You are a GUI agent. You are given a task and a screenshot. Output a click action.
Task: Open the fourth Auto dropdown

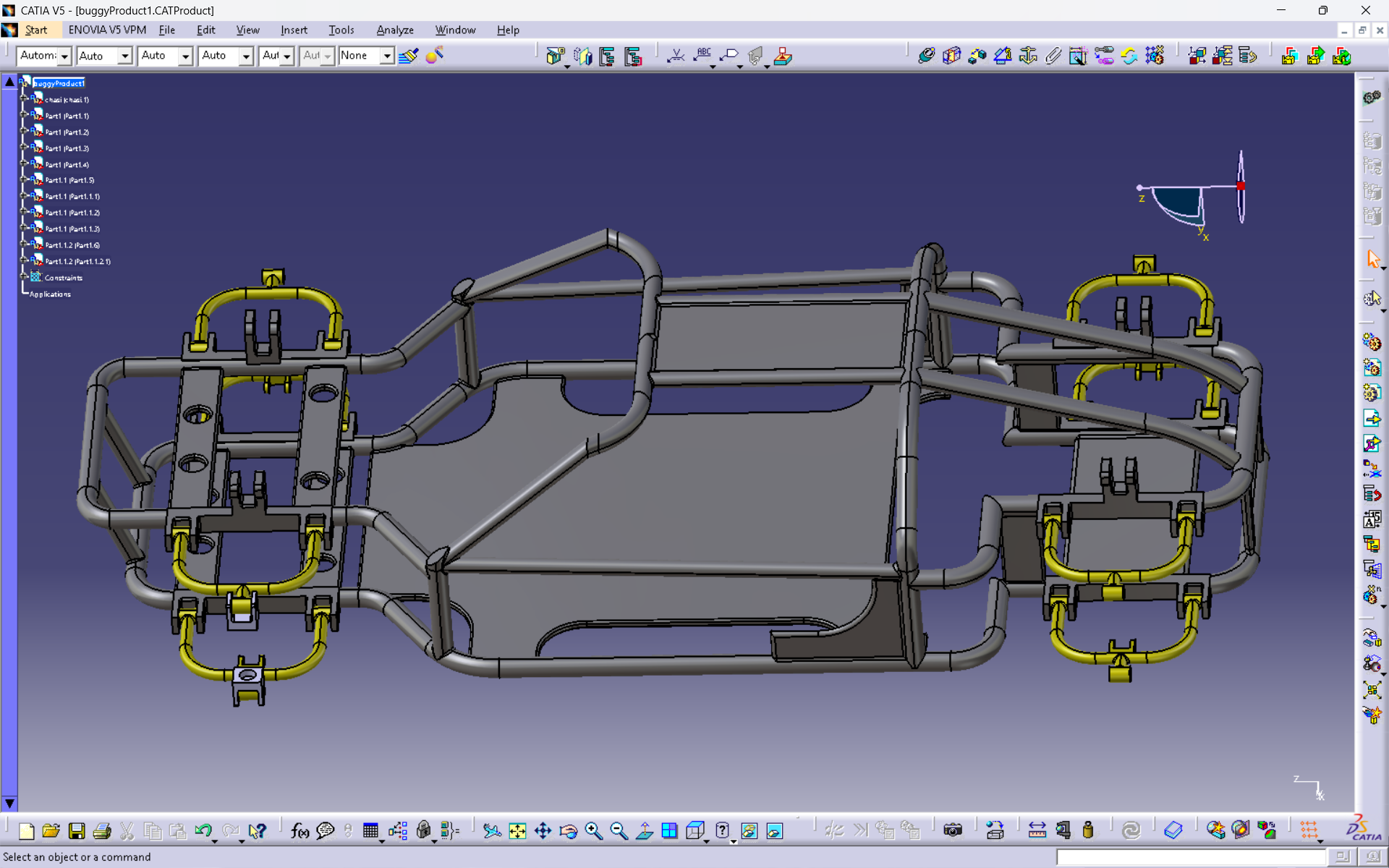(x=247, y=56)
